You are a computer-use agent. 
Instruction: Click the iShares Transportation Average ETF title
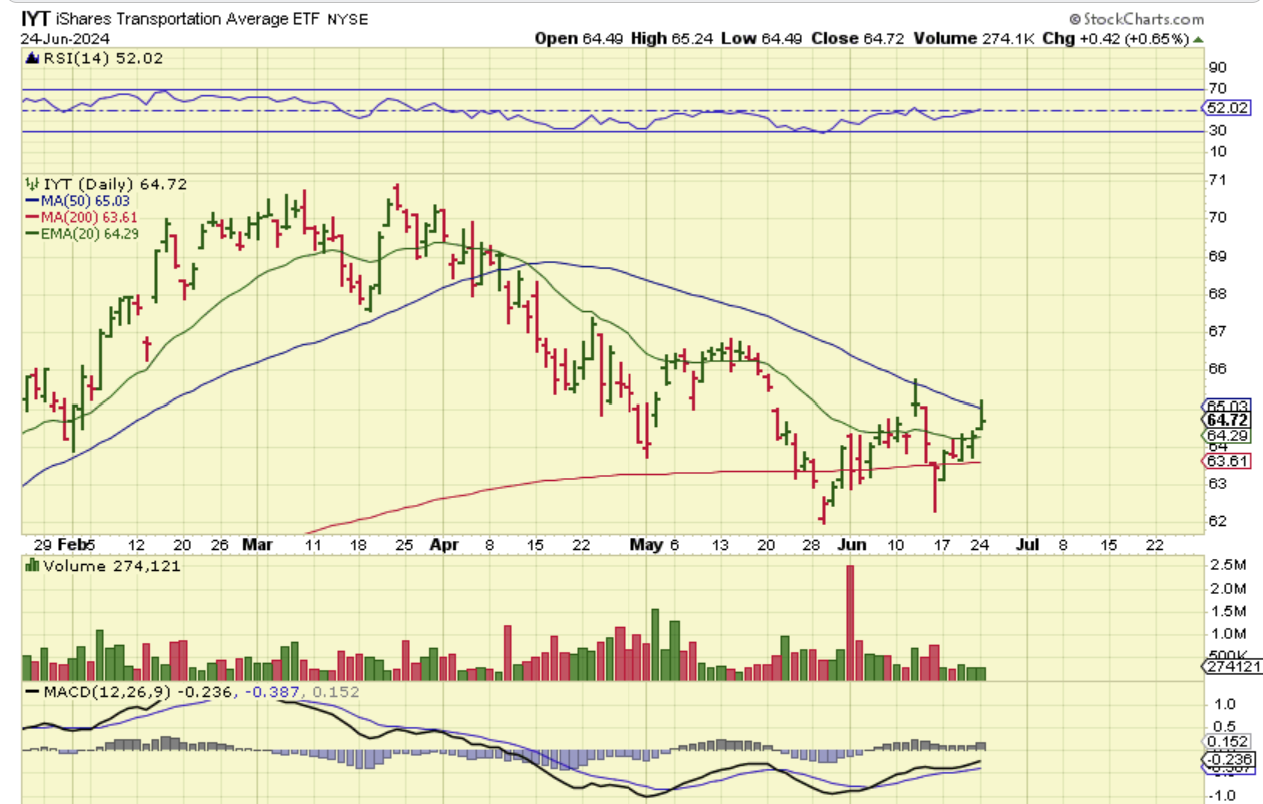point(188,18)
